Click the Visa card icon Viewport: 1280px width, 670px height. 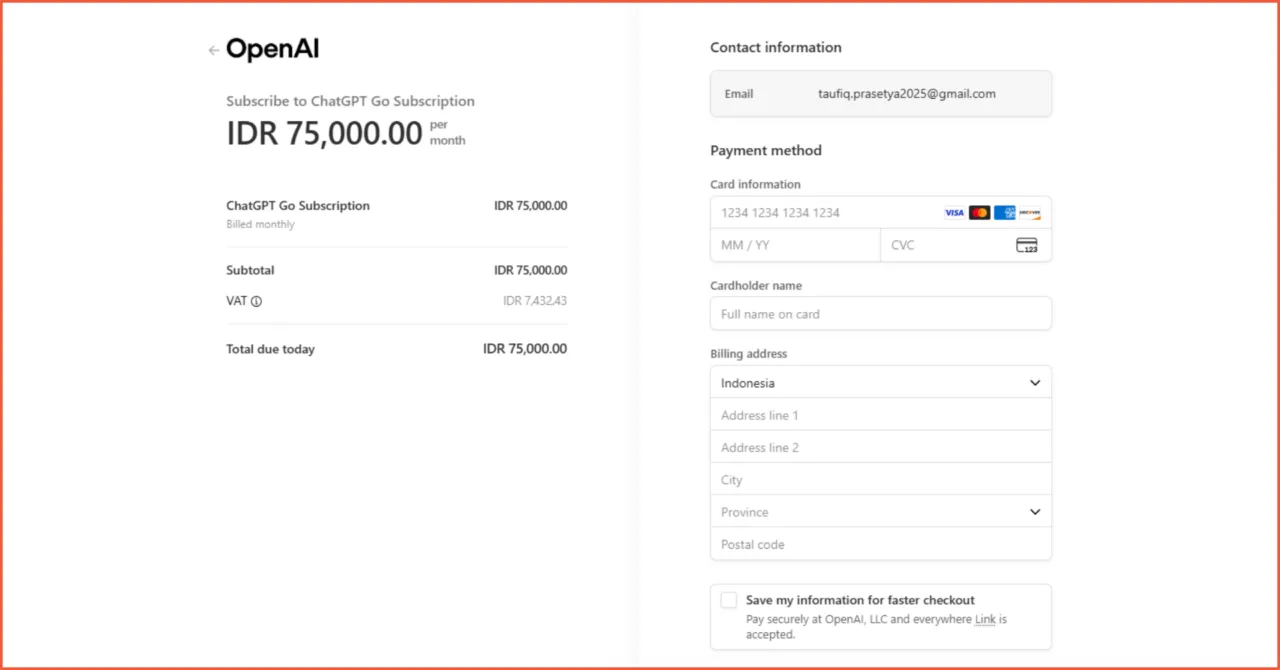pos(954,213)
